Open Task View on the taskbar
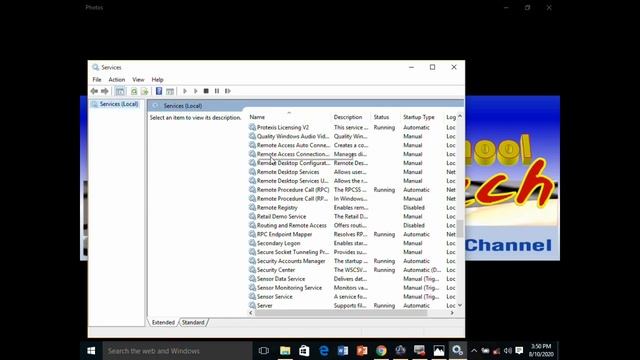Viewport: 640px width, 360px height. 264,351
